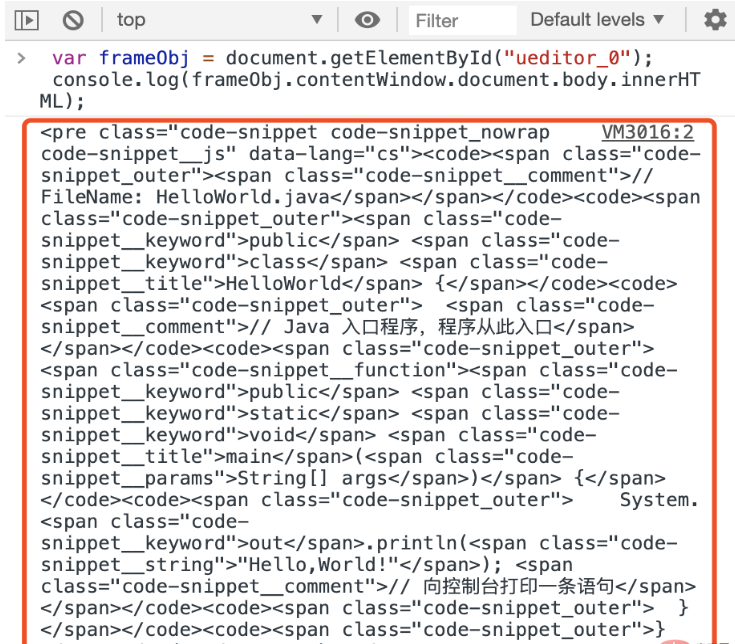Expand the Default levels dropdown
This screenshot has width=735, height=644.
coord(597,19)
